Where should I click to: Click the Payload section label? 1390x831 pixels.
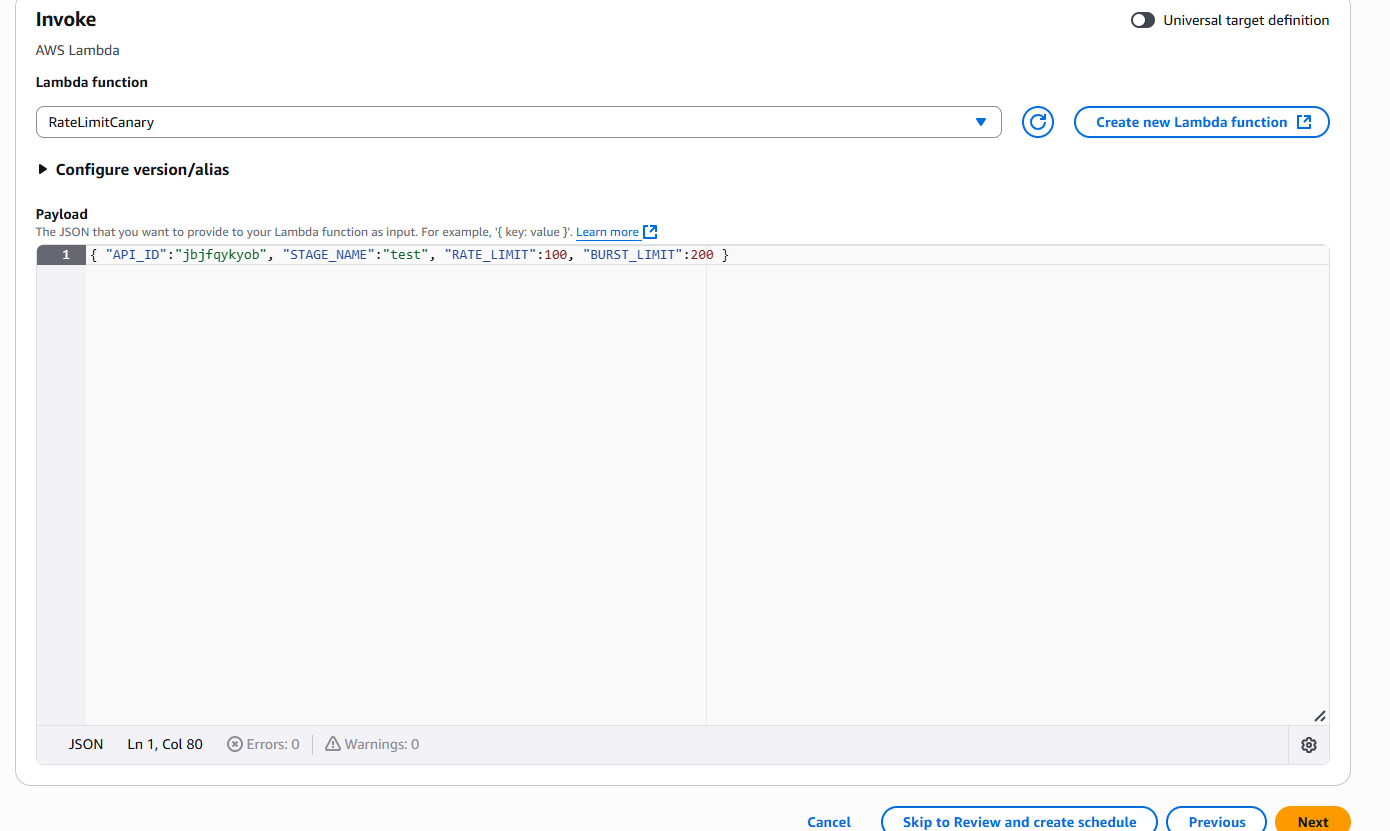(x=62, y=214)
